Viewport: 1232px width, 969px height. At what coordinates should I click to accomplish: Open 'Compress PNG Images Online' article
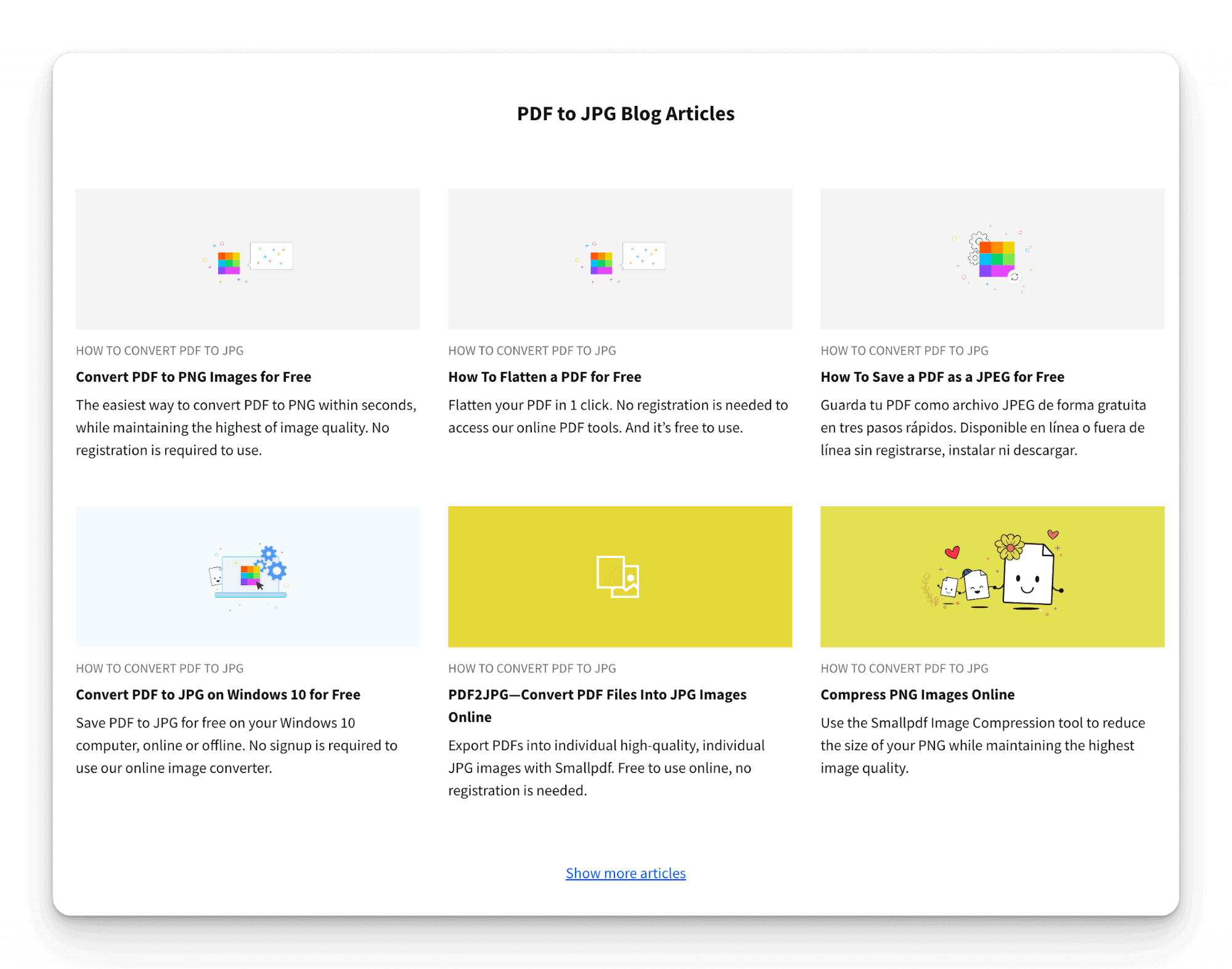coord(917,695)
